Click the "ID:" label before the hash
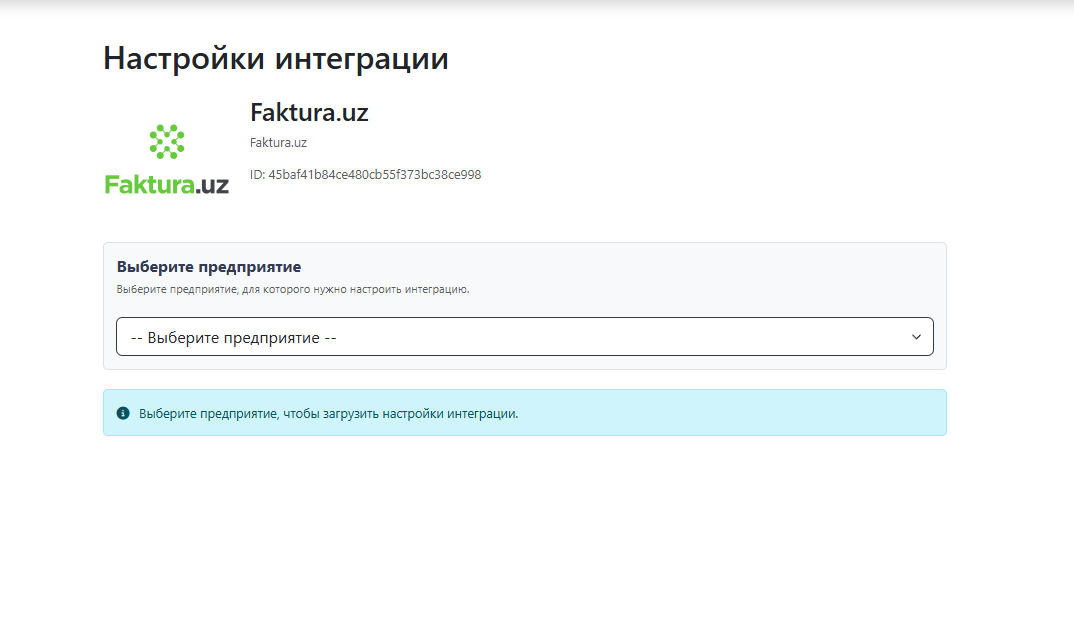The height and width of the screenshot is (627, 1074). click(x=257, y=175)
